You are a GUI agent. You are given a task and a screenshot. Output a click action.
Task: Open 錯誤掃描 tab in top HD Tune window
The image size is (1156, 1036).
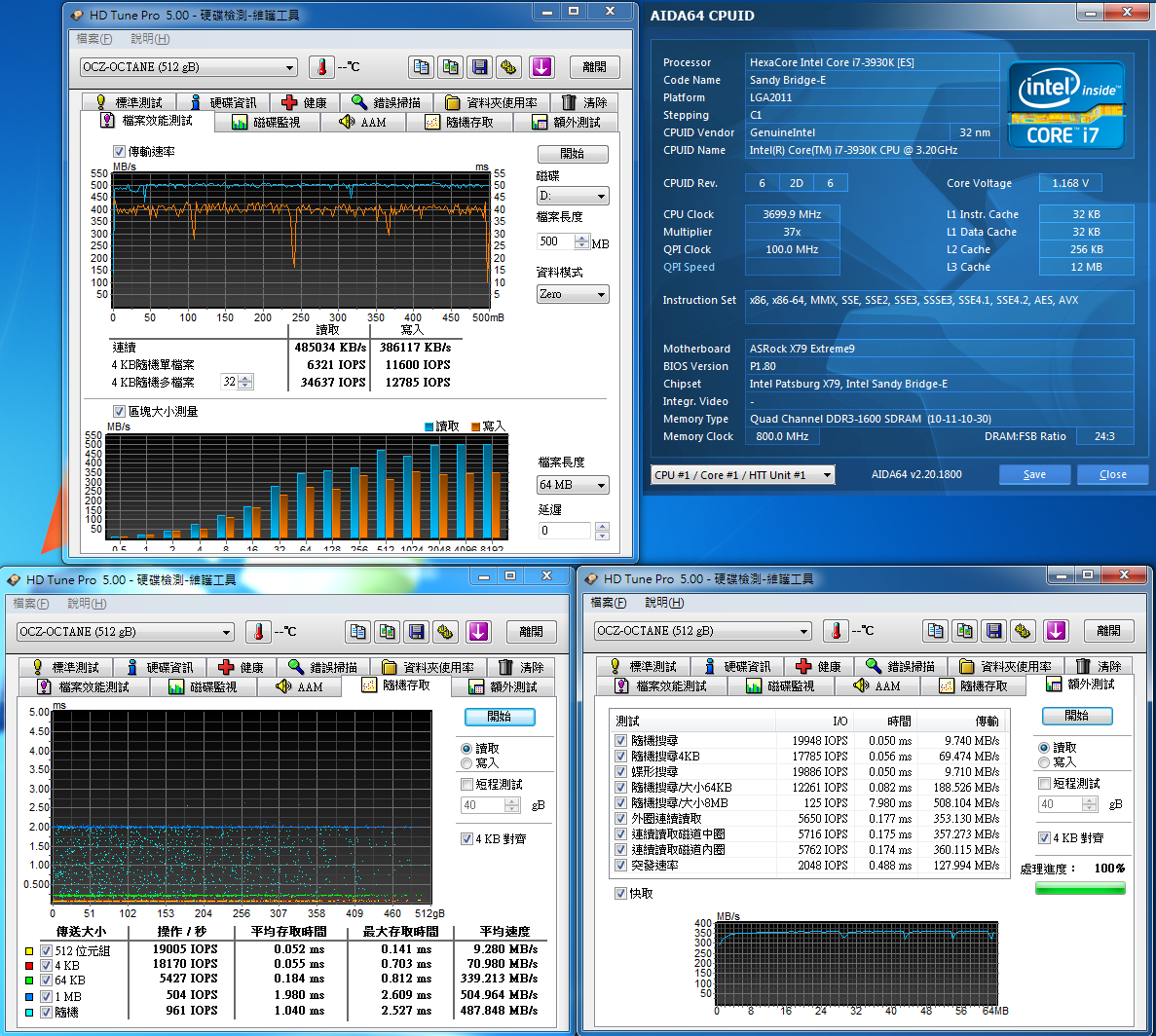coord(387,102)
